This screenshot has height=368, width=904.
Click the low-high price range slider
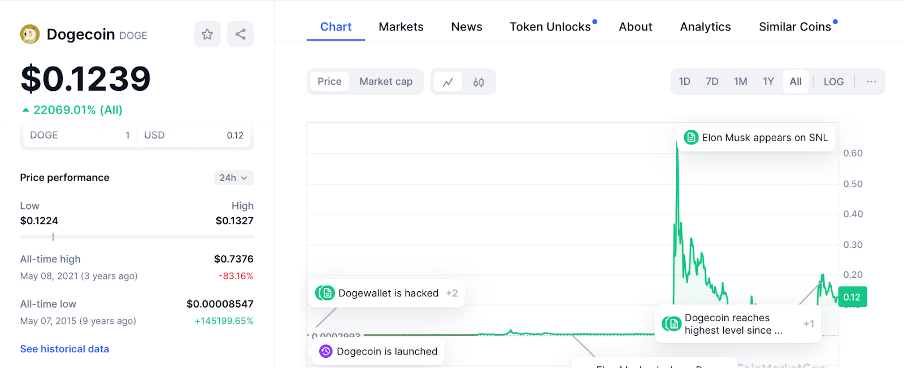click(x=137, y=236)
